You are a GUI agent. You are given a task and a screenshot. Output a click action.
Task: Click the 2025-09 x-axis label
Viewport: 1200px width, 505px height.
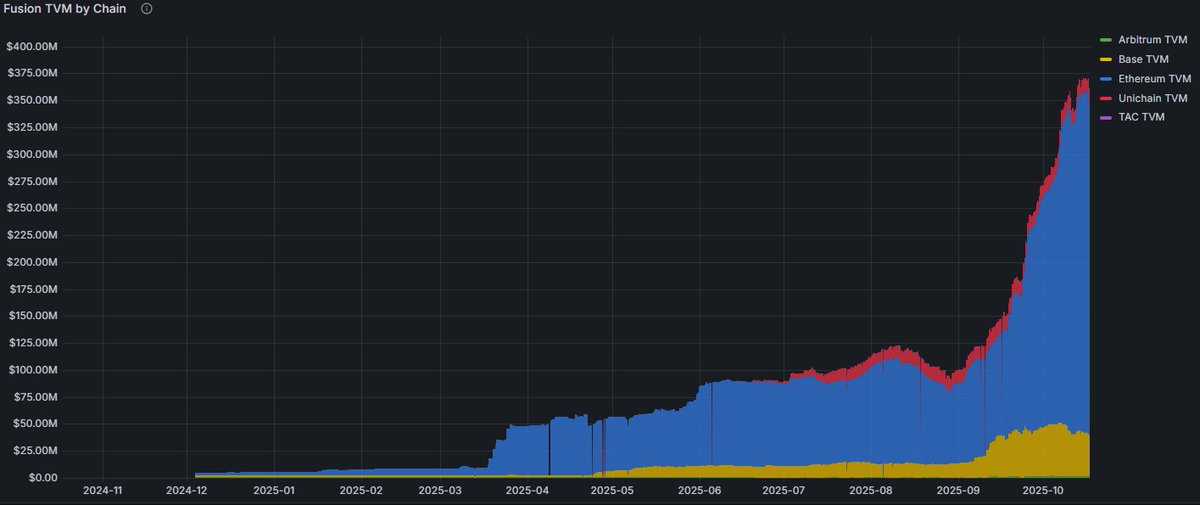(958, 492)
